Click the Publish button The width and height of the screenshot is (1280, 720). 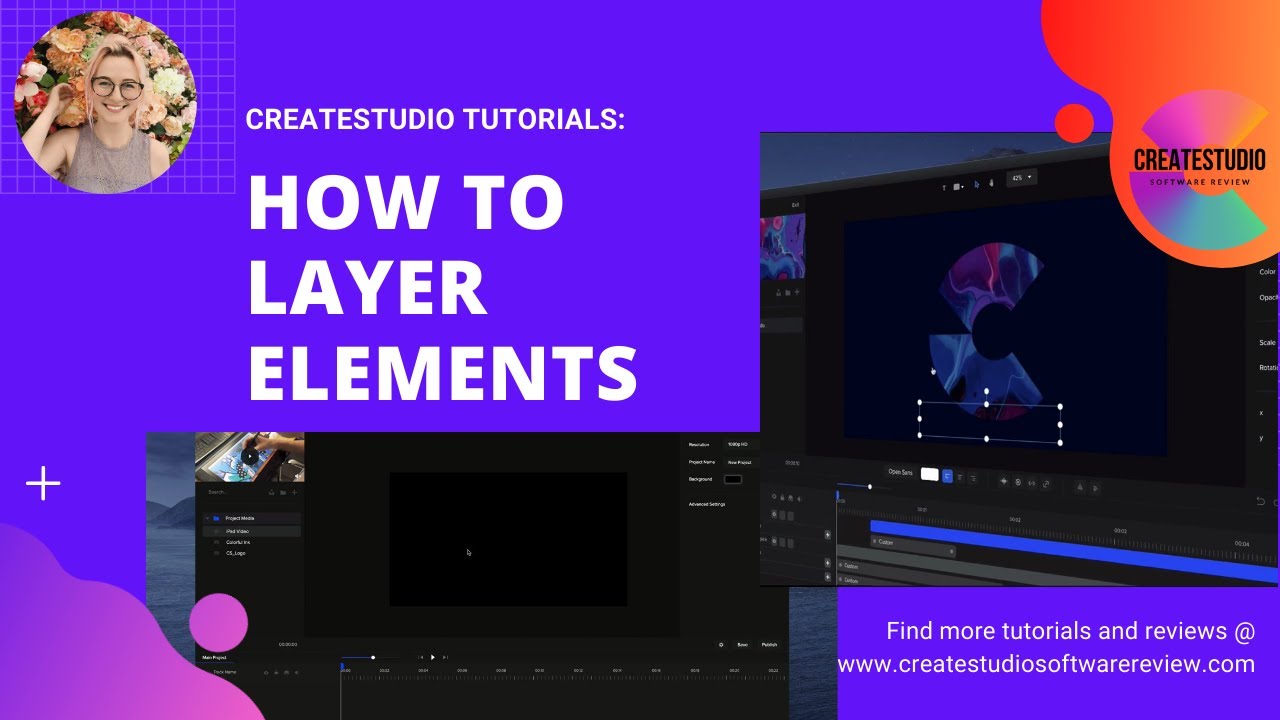pos(769,645)
